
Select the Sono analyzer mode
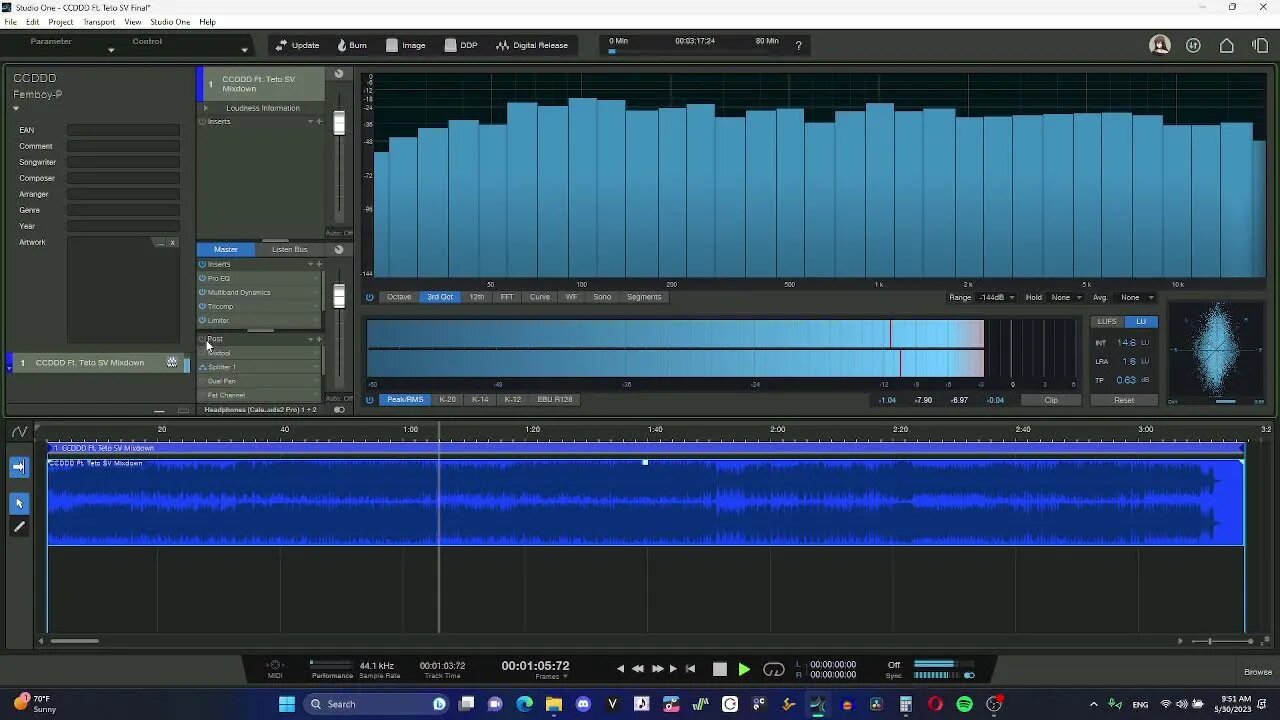(x=602, y=297)
